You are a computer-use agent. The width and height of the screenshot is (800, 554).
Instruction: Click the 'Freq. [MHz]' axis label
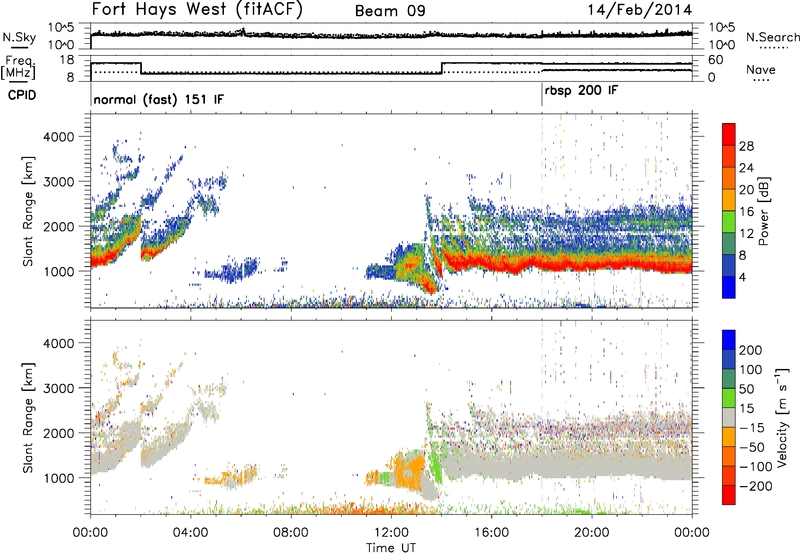tap(18, 67)
